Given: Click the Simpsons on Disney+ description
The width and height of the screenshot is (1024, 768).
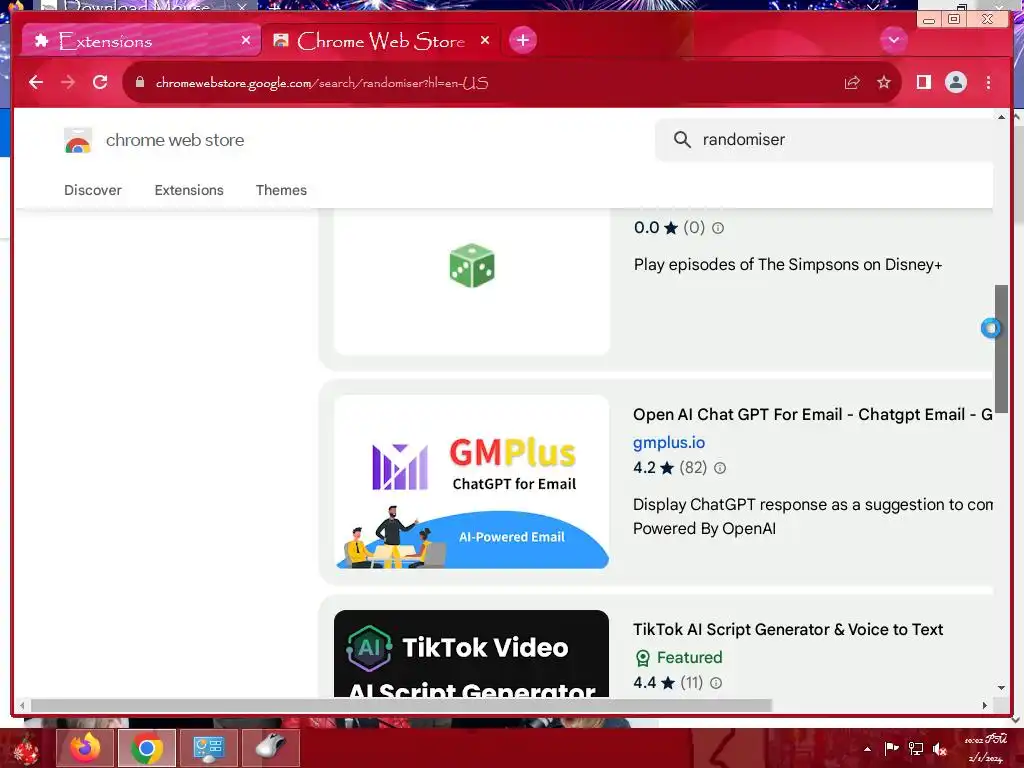Looking at the screenshot, I should [x=788, y=264].
